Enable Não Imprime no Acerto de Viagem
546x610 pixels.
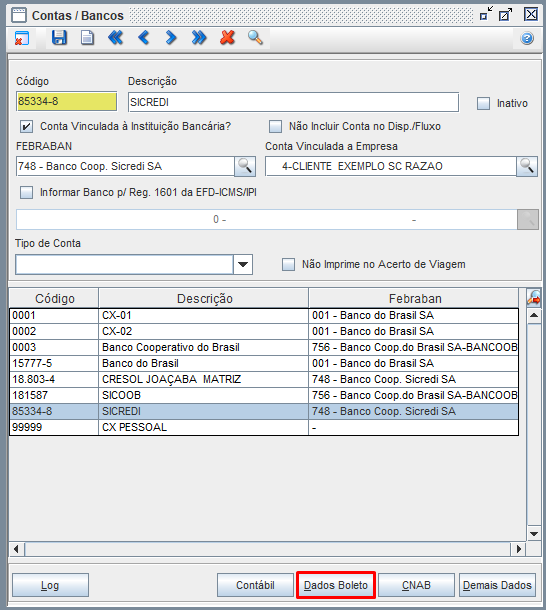click(x=288, y=264)
